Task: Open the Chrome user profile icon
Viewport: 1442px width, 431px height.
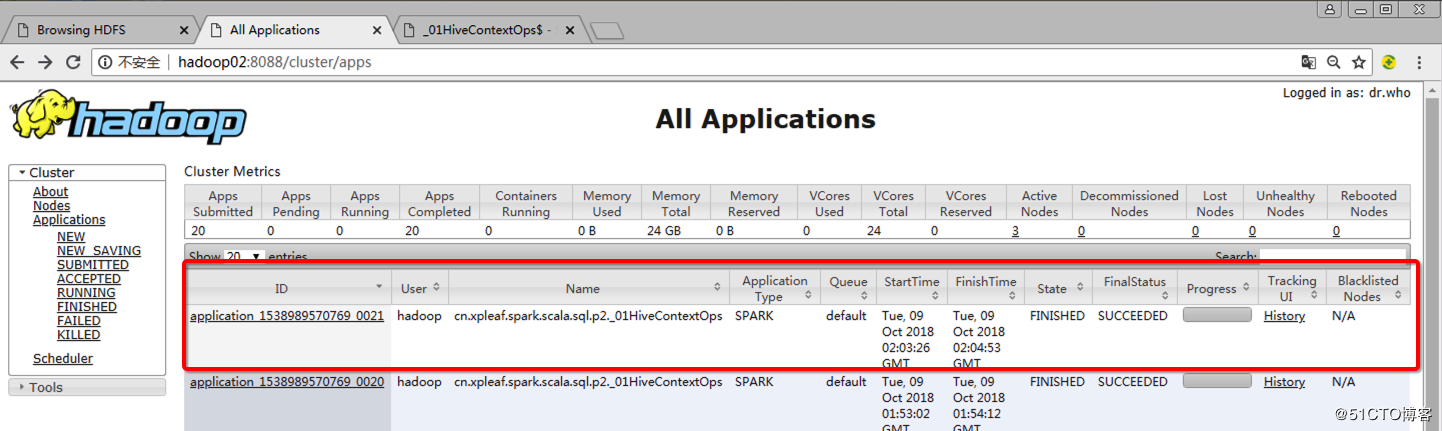Action: pos(1331,9)
